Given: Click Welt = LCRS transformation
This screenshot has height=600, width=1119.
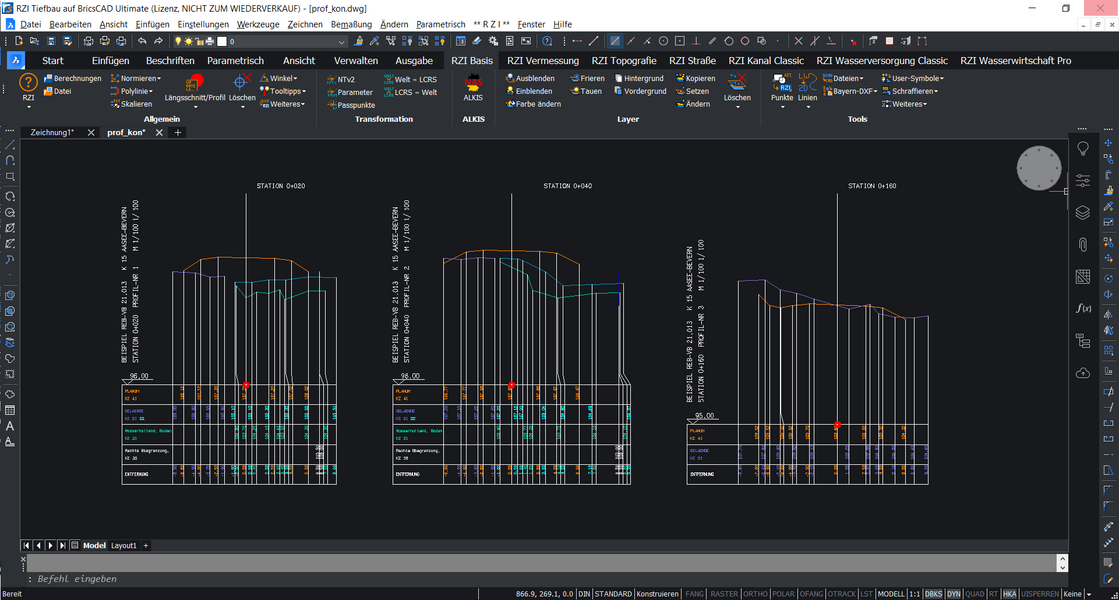Looking at the screenshot, I should click(410, 80).
